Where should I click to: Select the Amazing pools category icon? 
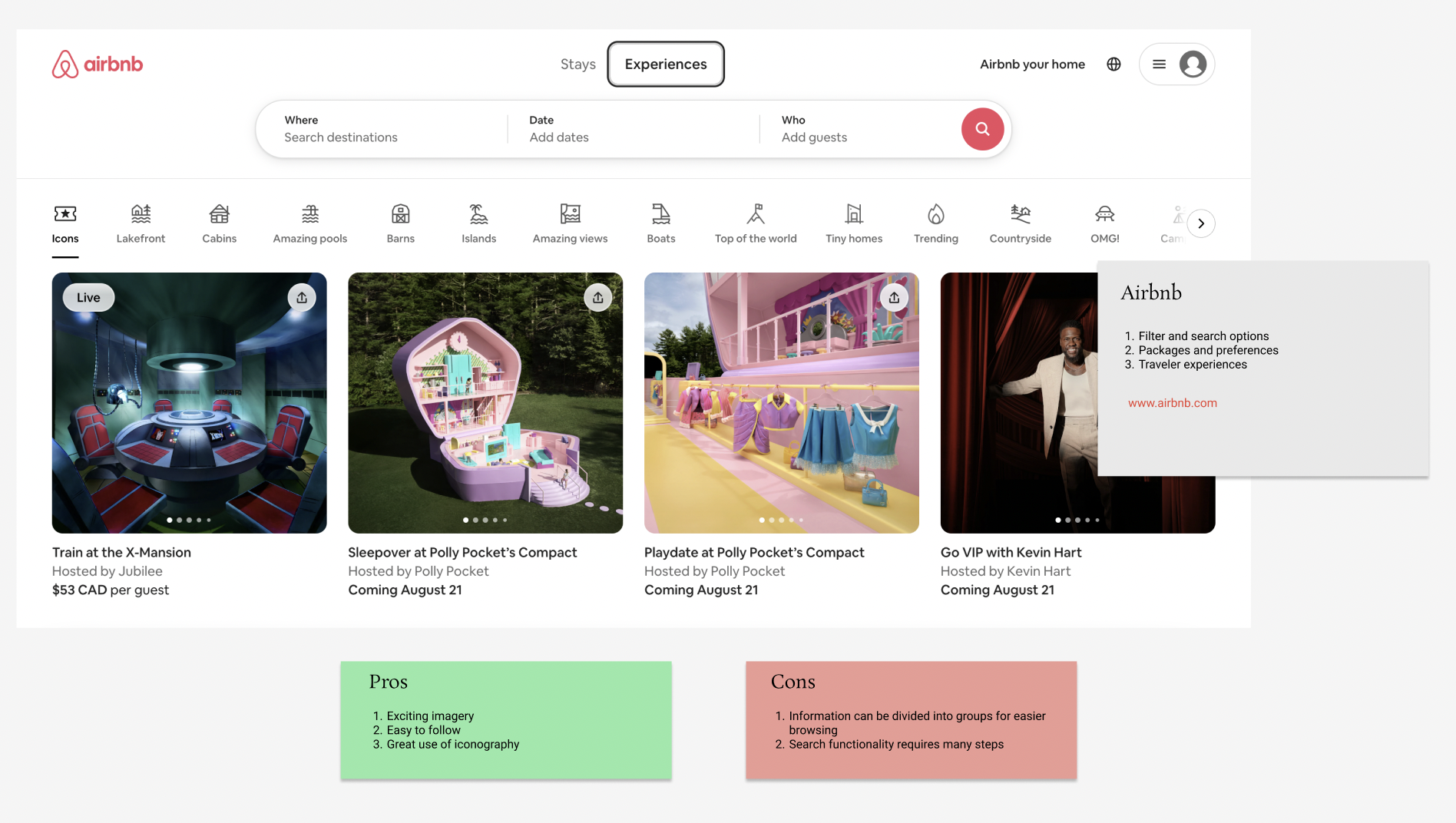(x=310, y=213)
